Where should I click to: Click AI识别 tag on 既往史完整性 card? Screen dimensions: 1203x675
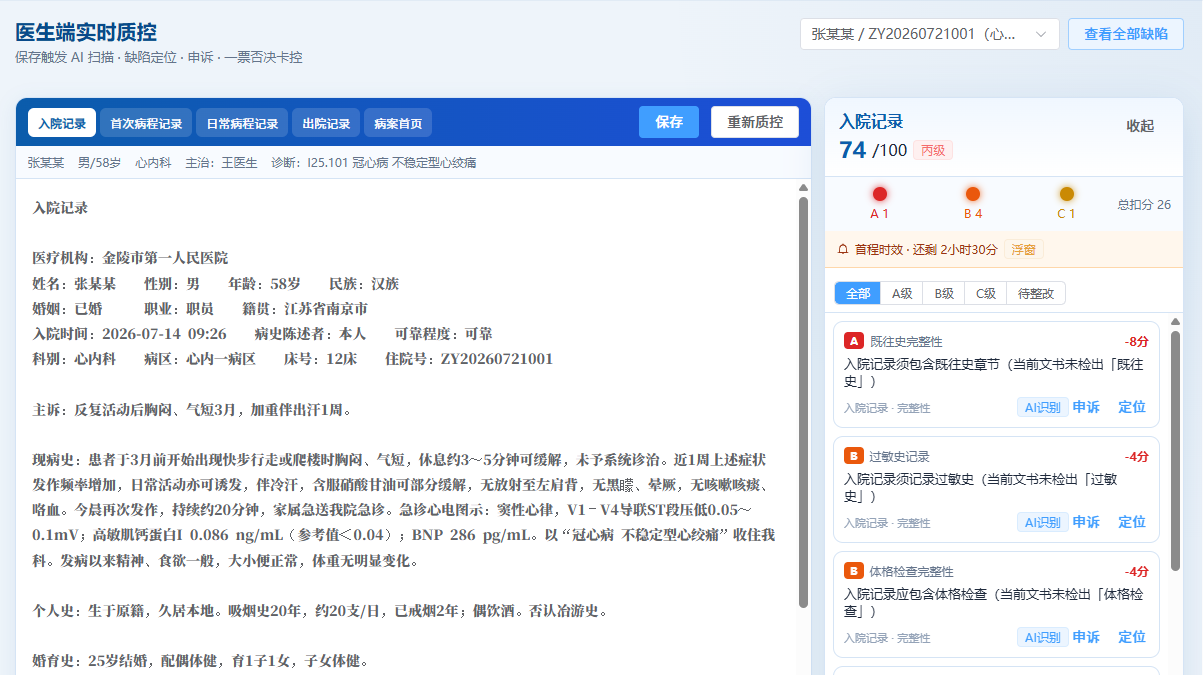pyautogui.click(x=1043, y=407)
